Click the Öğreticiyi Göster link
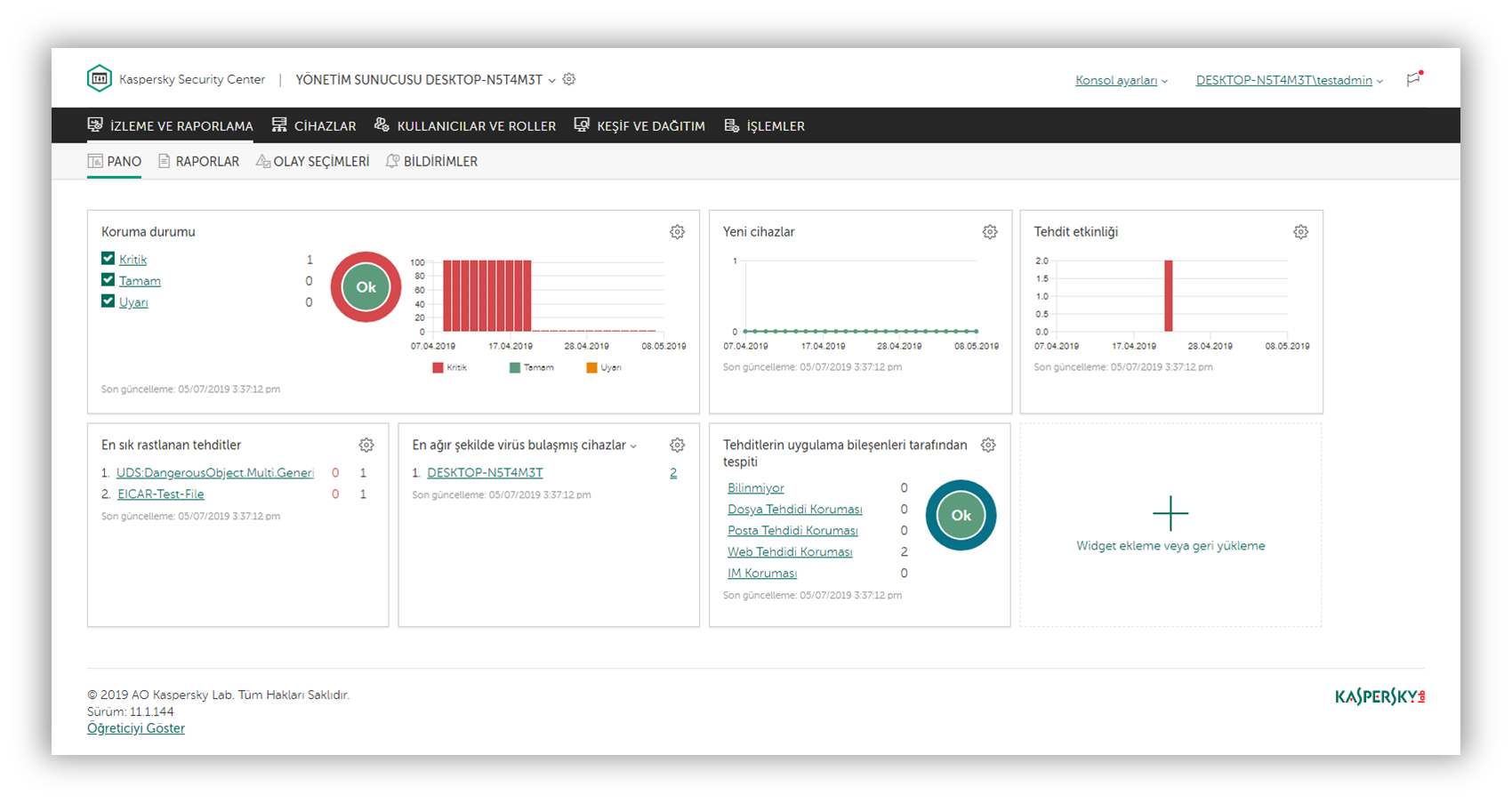This screenshot has width=1512, height=803. coord(136,728)
